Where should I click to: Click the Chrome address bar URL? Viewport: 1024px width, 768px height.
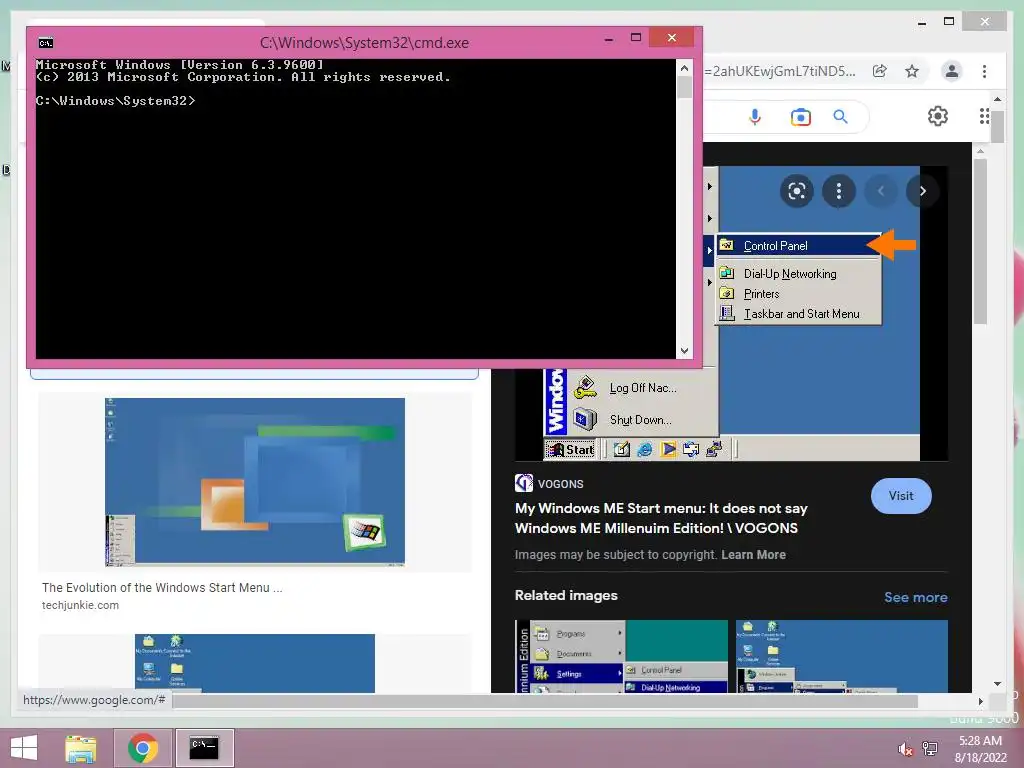(x=780, y=71)
